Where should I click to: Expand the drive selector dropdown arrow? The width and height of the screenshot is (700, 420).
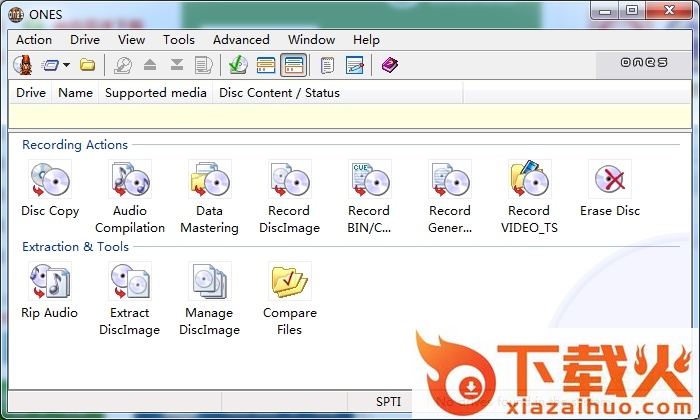pos(66,66)
